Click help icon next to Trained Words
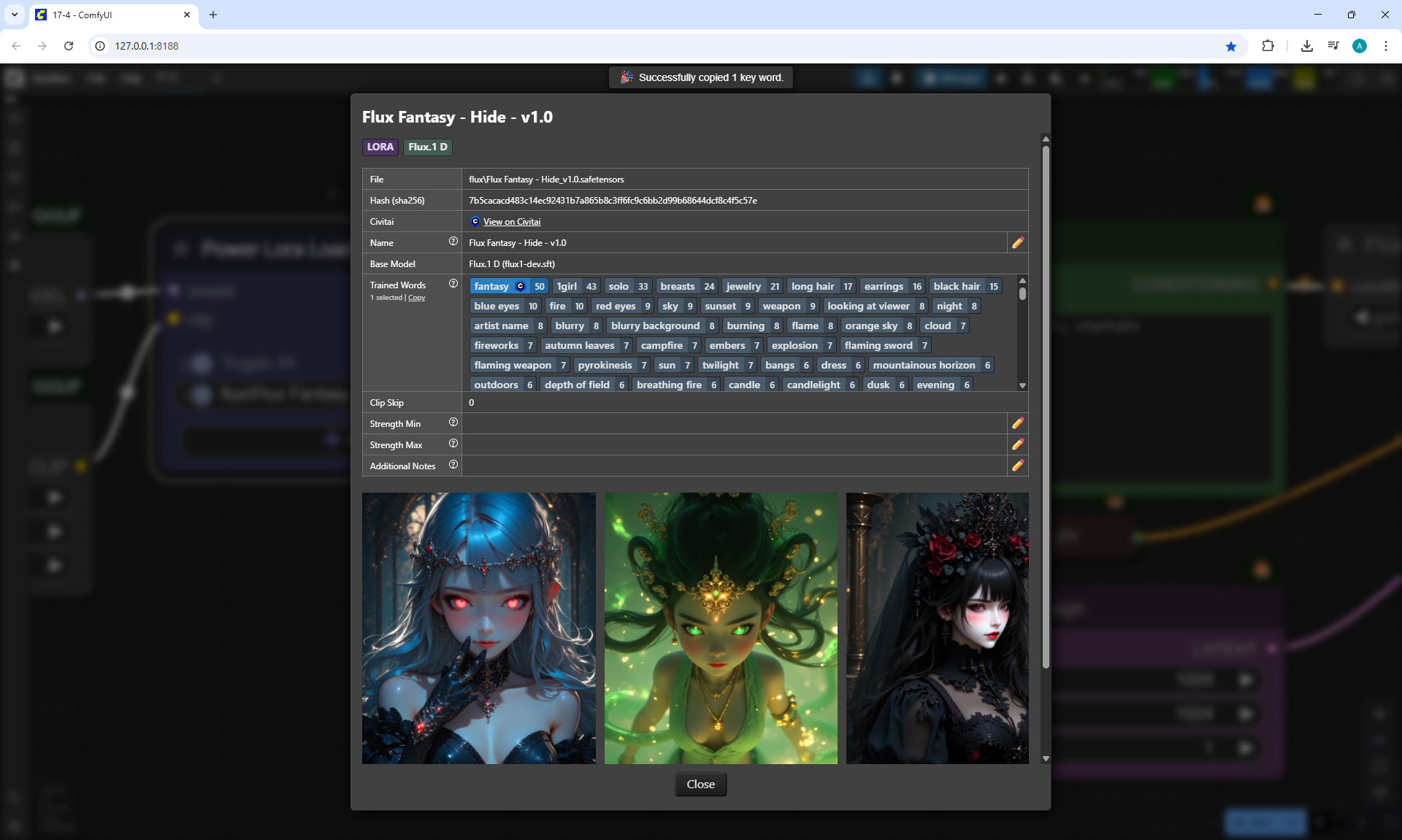Image resolution: width=1402 pixels, height=840 pixels. click(x=453, y=284)
